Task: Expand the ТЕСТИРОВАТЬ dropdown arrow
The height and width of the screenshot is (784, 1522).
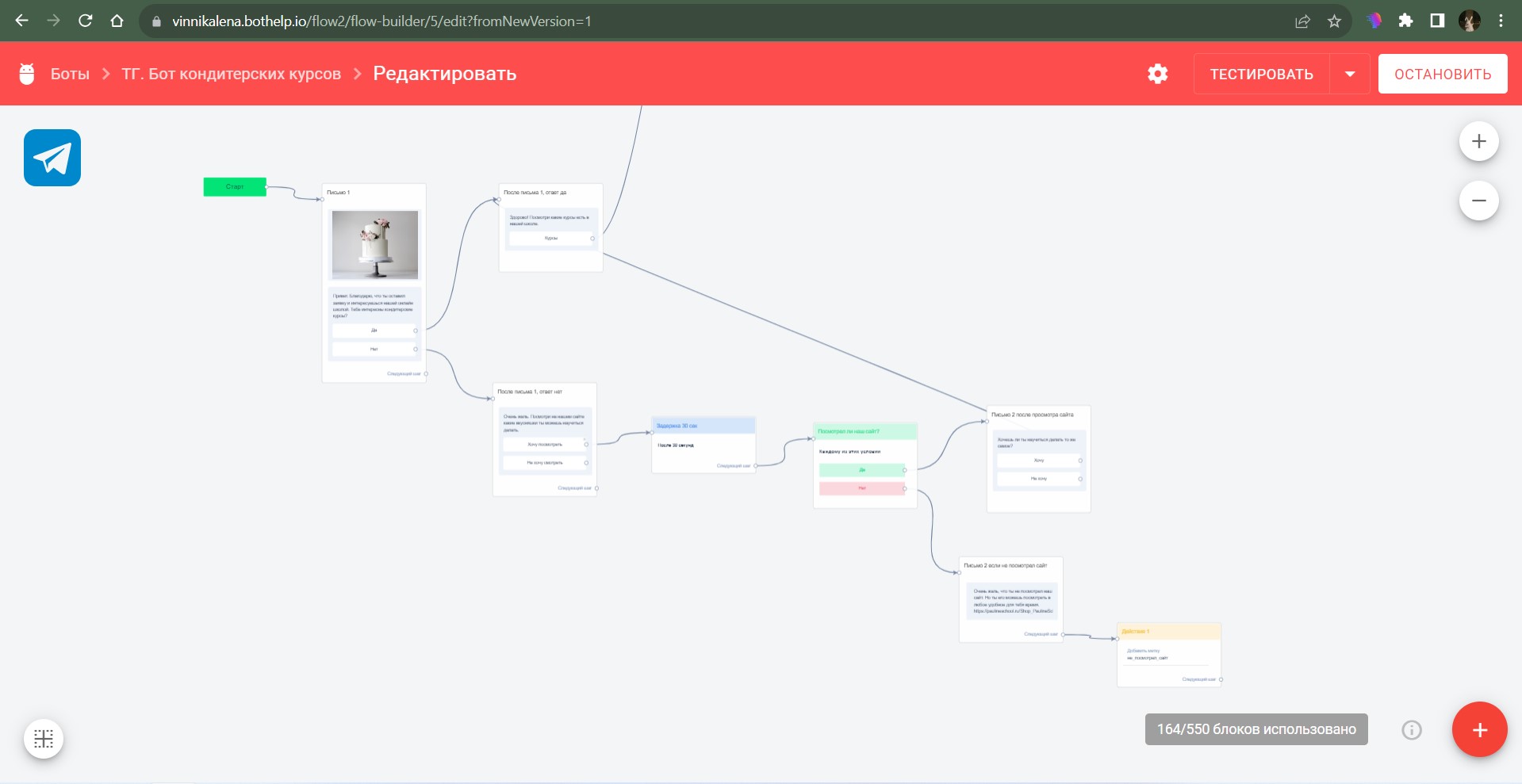Action: tap(1350, 74)
